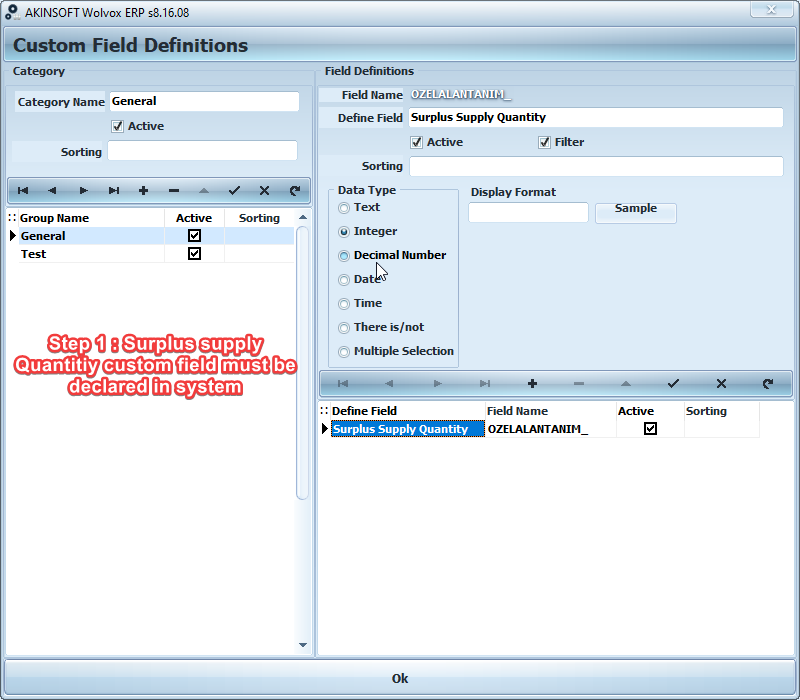Click the Ok button
The height and width of the screenshot is (700, 800).
coord(400,679)
